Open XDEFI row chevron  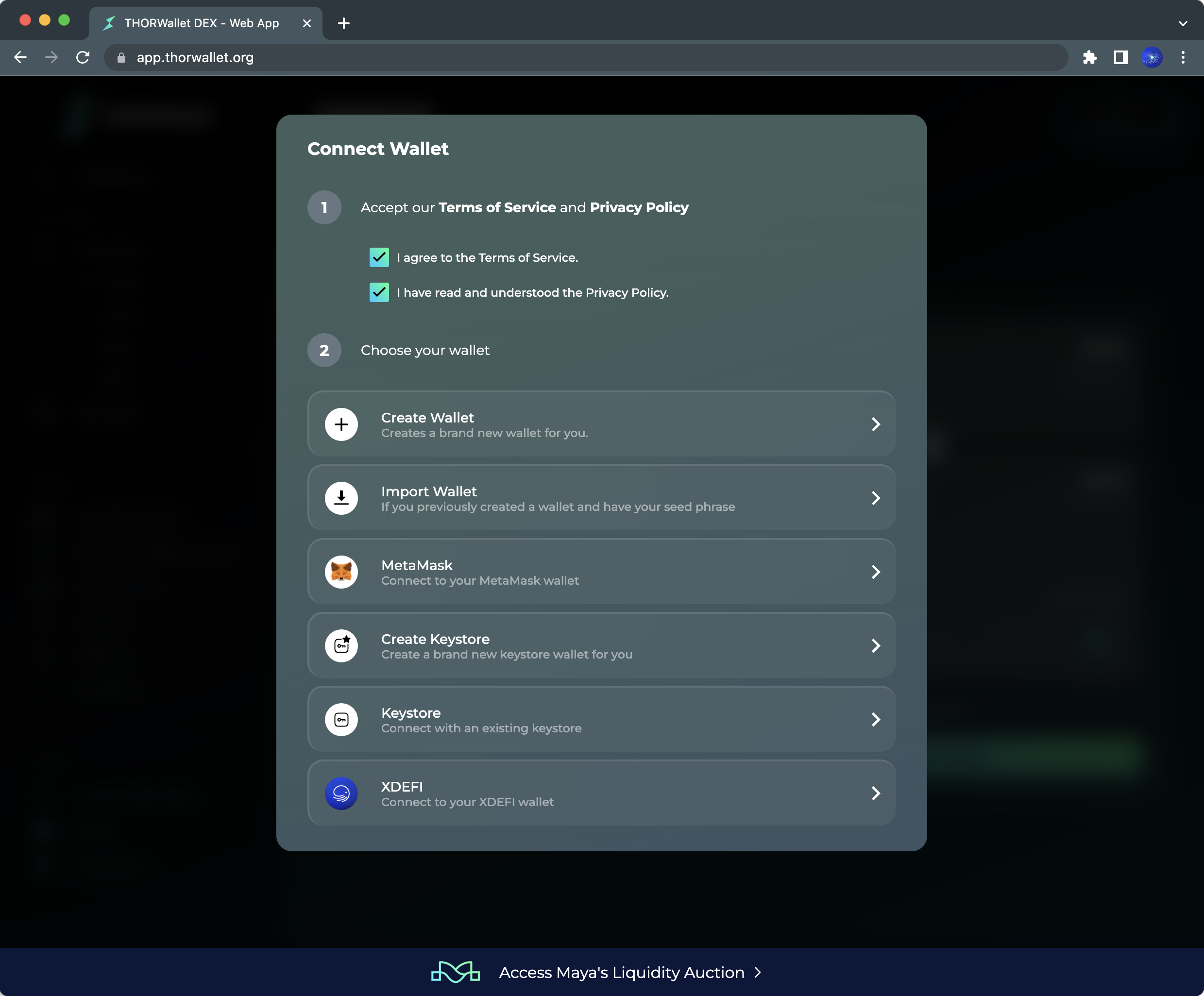(x=876, y=793)
